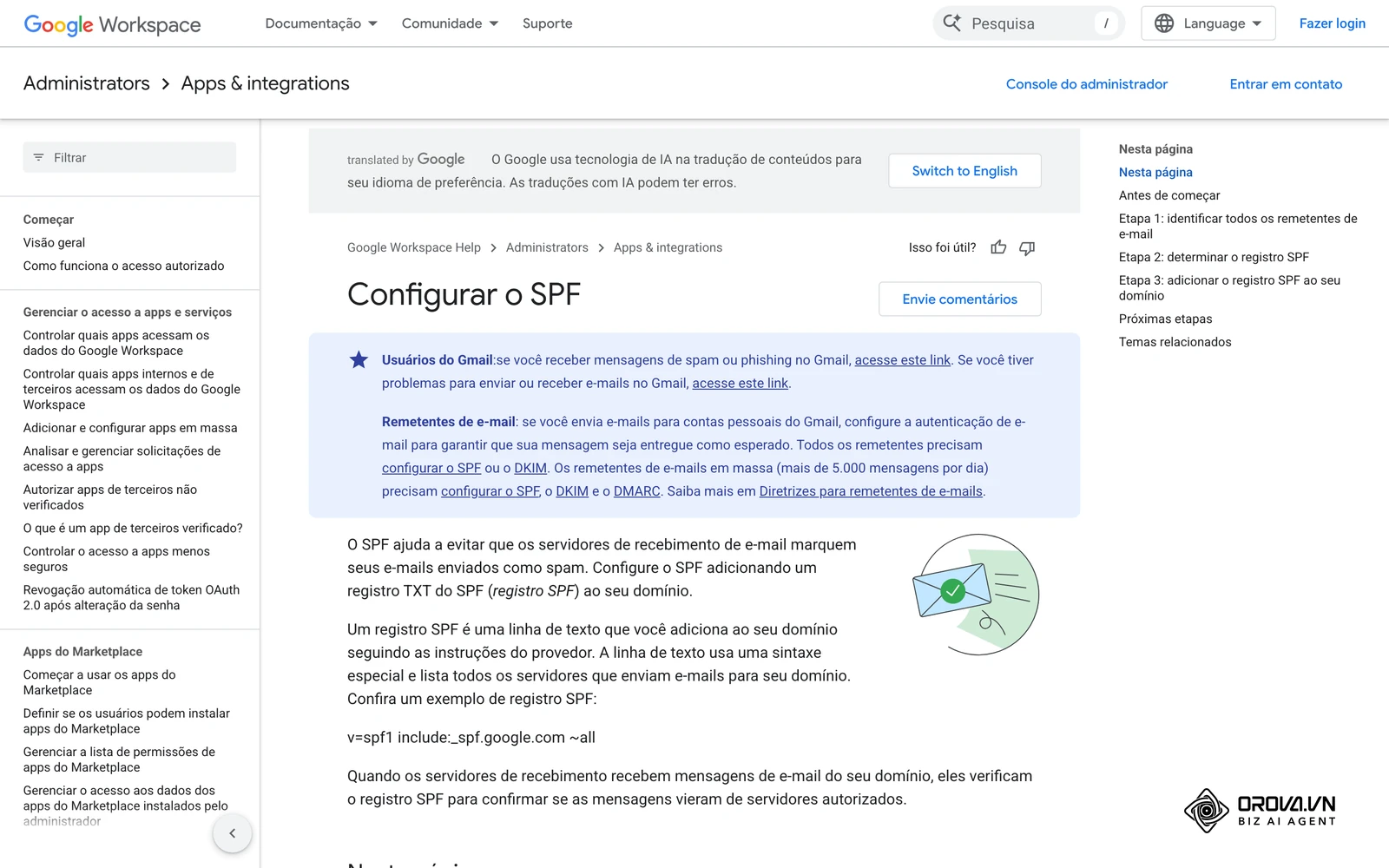Open Controlar o acesso a apps menos seguros
The image size is (1389, 868).
click(x=116, y=559)
